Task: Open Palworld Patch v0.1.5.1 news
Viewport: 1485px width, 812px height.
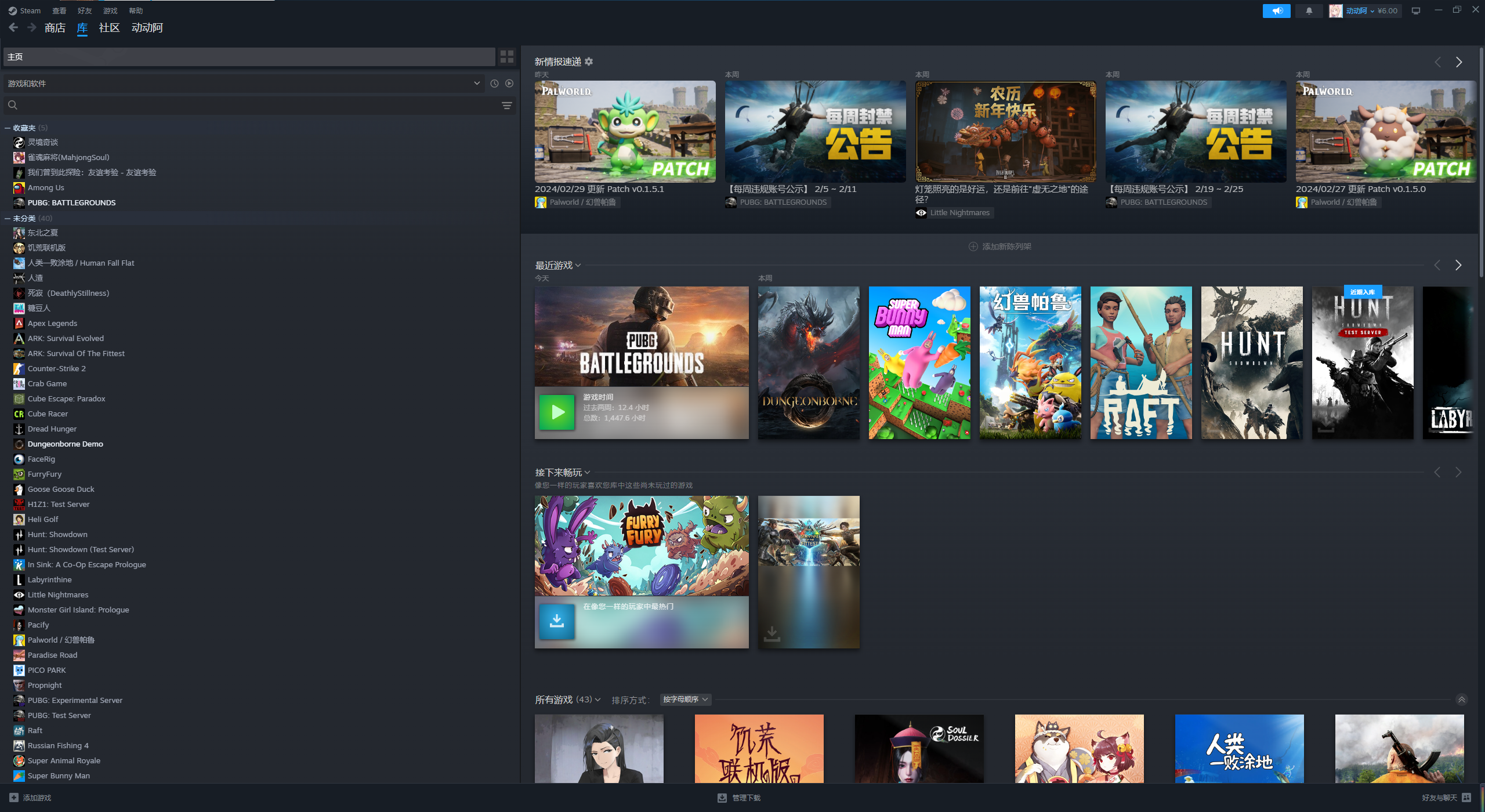Action: pyautogui.click(x=625, y=132)
